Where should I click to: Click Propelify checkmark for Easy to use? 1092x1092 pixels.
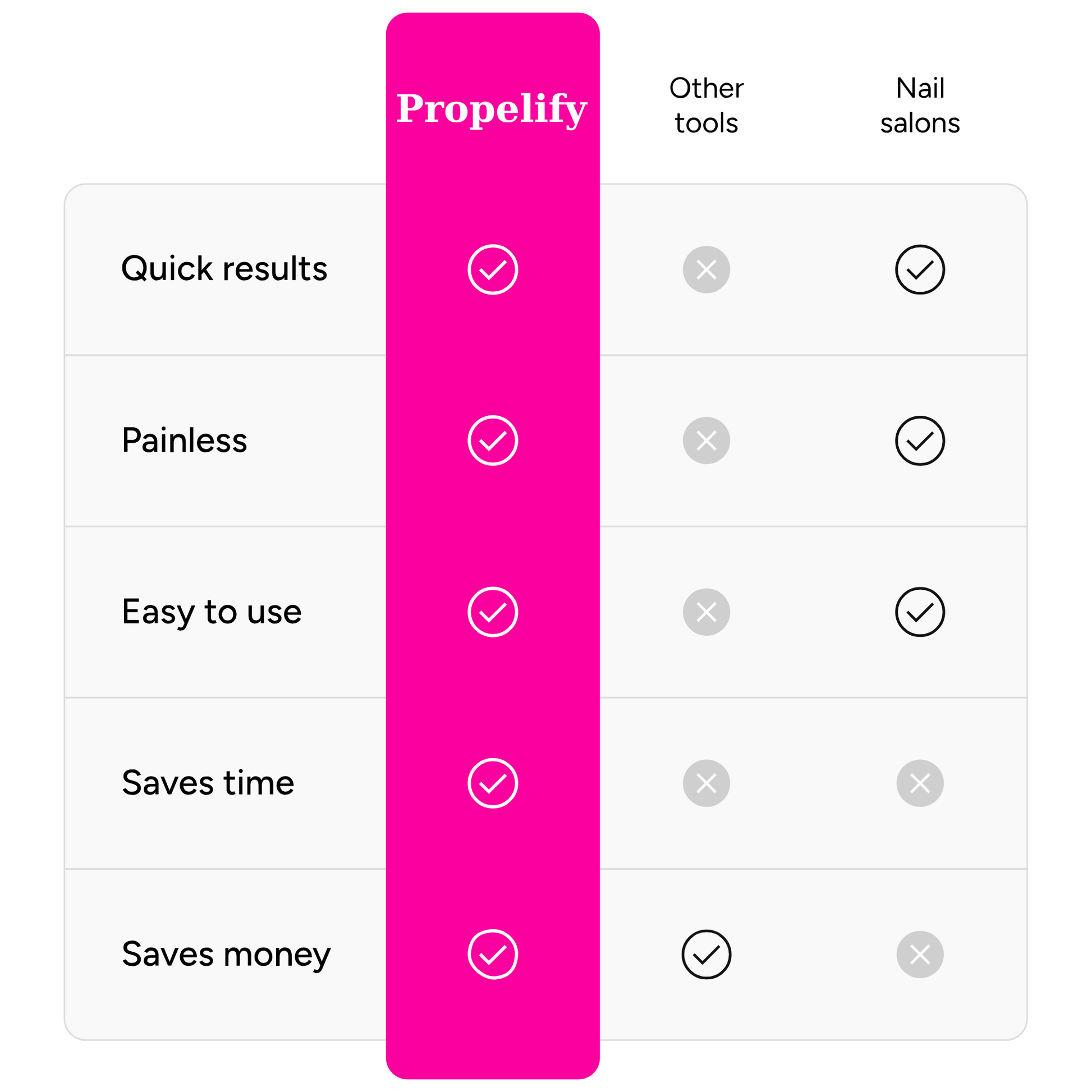click(x=492, y=612)
